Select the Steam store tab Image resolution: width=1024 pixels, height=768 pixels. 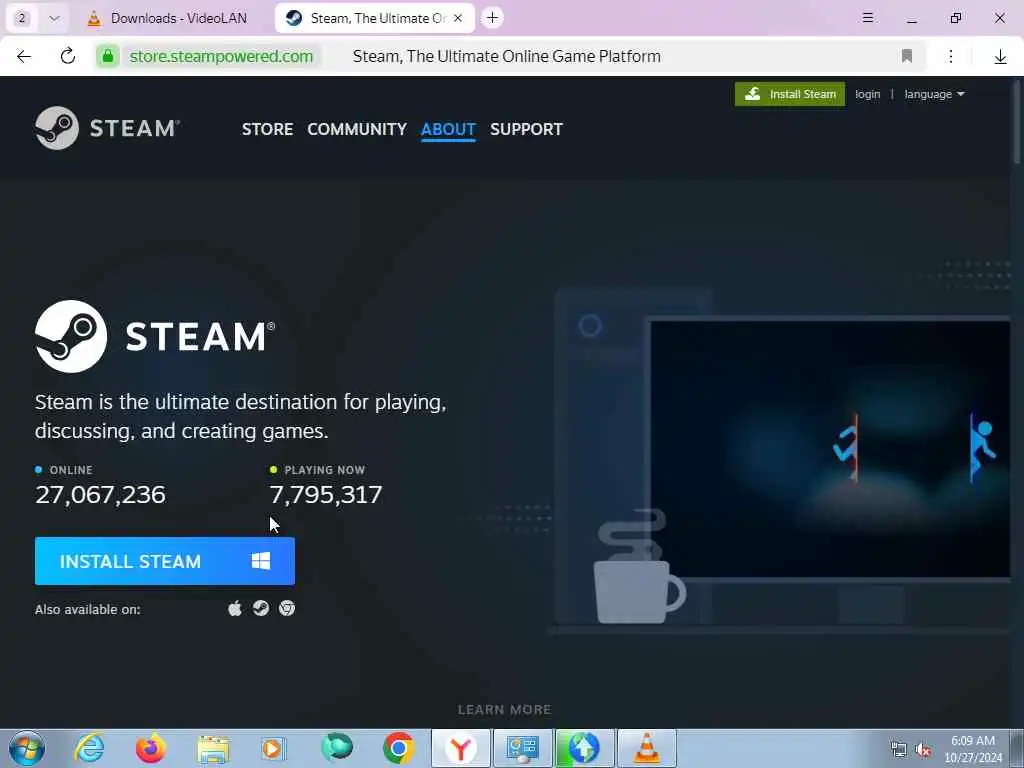coord(375,18)
